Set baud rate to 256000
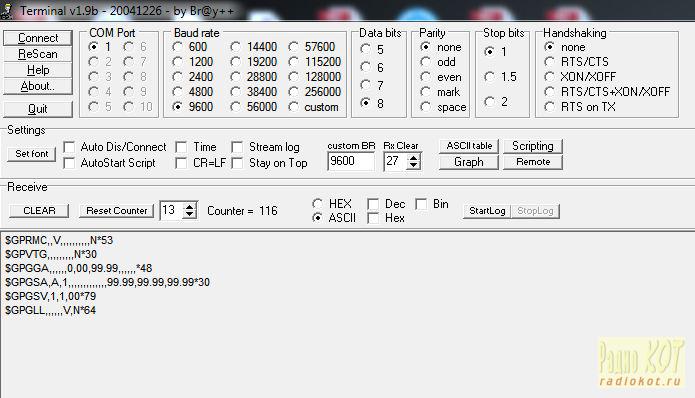Screen dimensions: 695x398 pyautogui.click(x=293, y=92)
